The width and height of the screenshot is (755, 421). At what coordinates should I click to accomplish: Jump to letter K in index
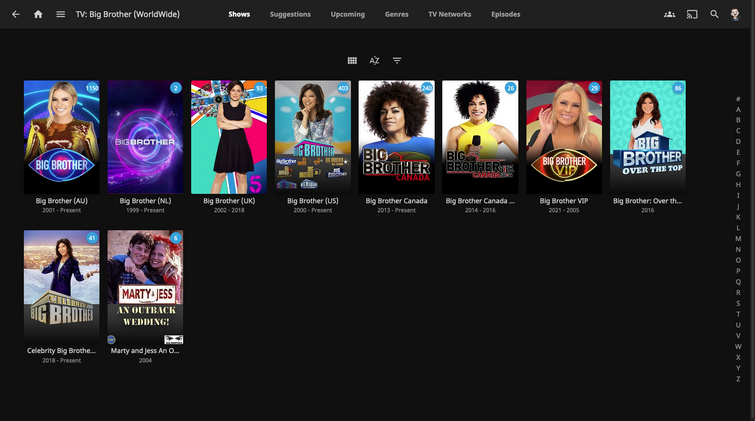(x=738, y=217)
